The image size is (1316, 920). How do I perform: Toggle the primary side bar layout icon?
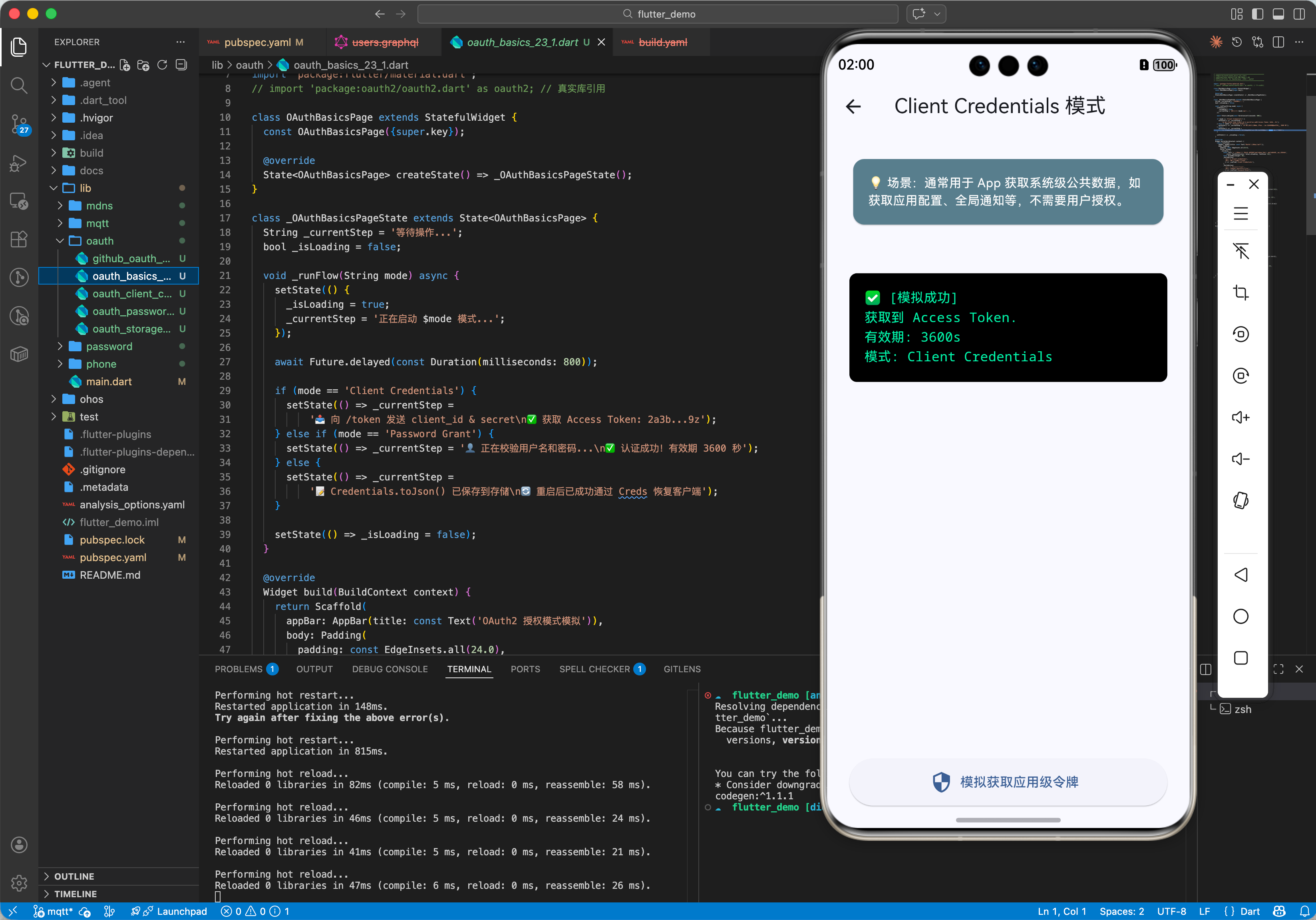coord(1257,14)
